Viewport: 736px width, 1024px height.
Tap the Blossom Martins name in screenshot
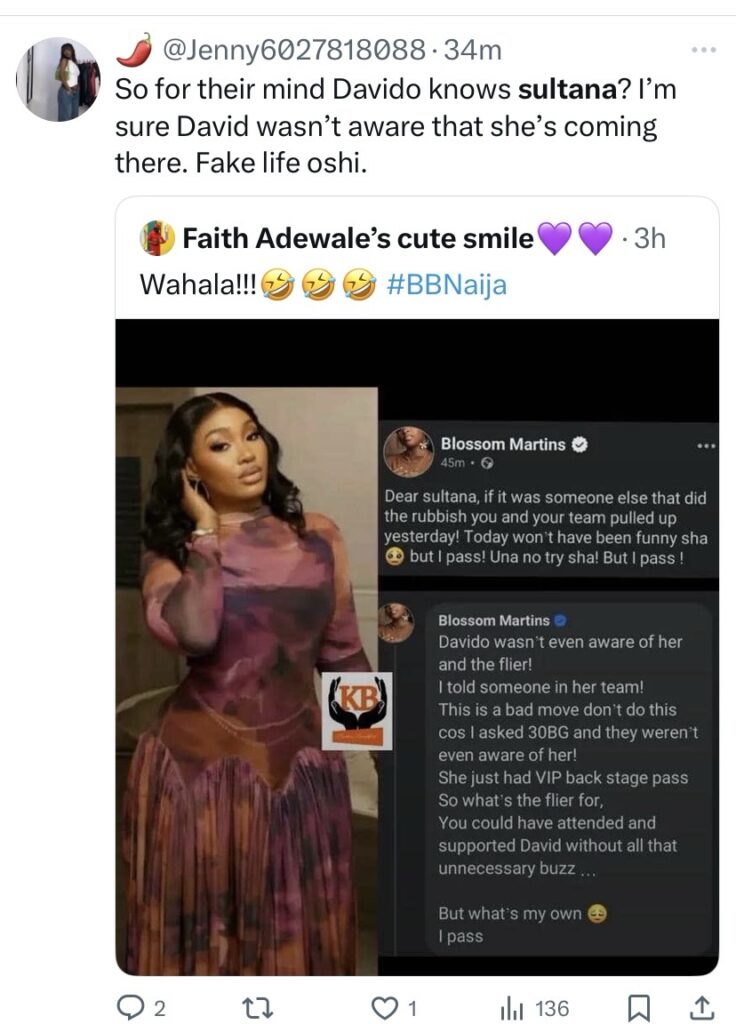pos(505,444)
